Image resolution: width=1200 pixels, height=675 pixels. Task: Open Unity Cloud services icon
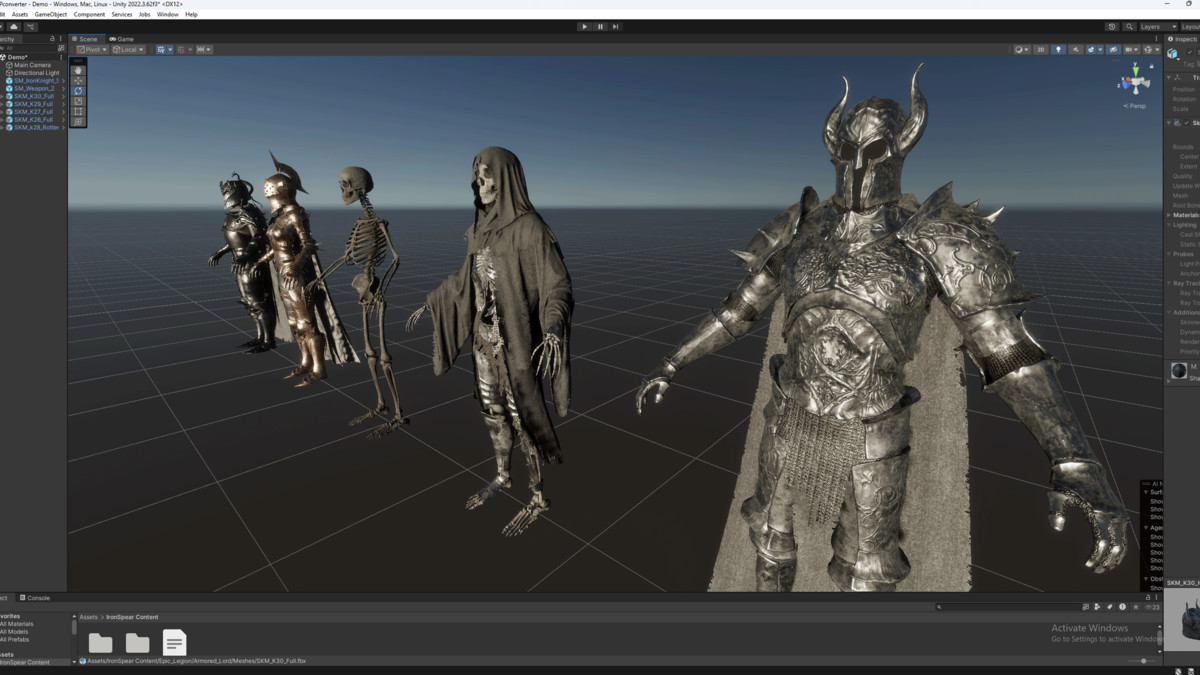(14, 27)
